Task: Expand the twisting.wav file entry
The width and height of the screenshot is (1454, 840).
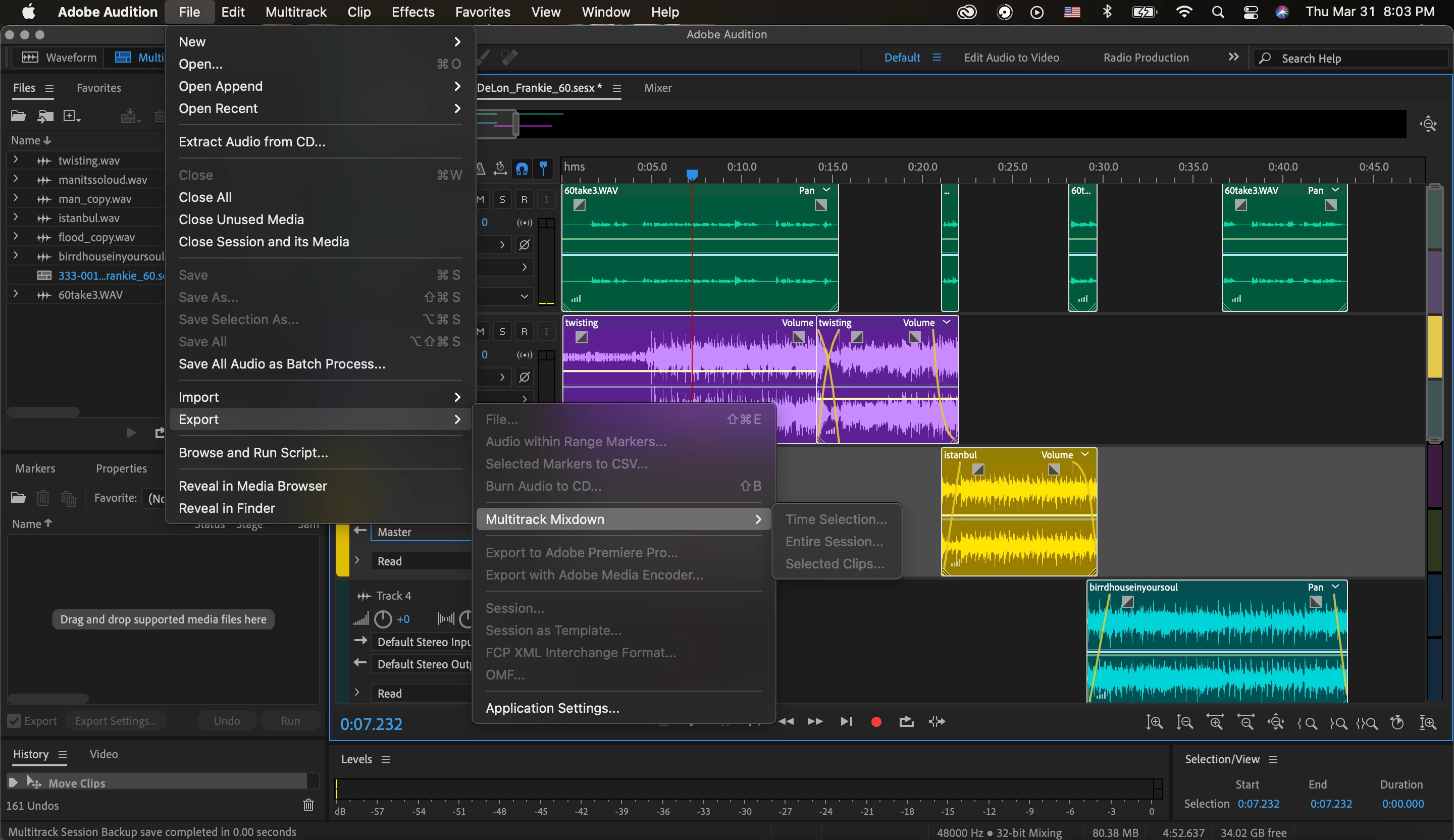Action: tap(16, 160)
